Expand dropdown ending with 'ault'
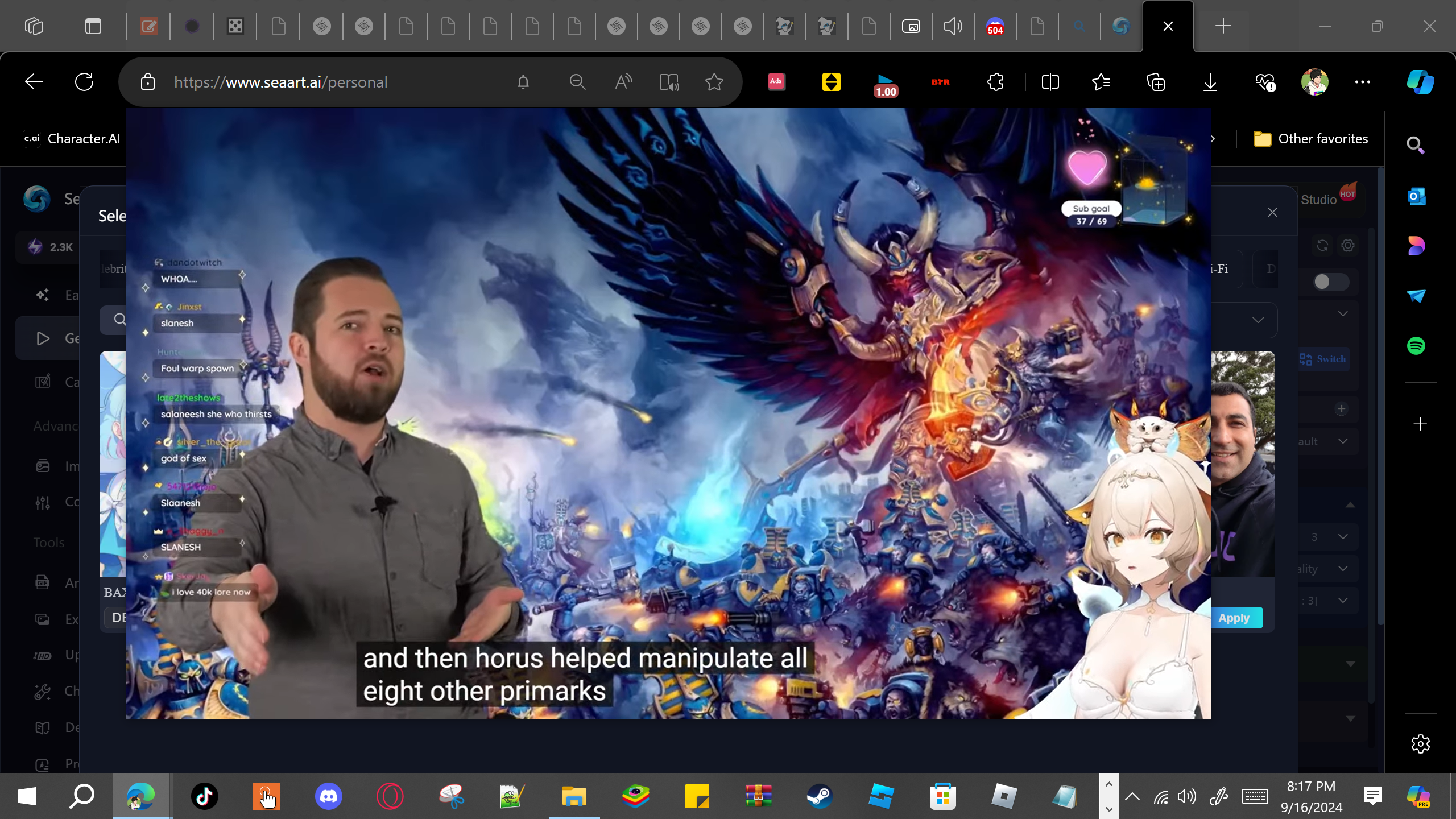 point(1342,441)
